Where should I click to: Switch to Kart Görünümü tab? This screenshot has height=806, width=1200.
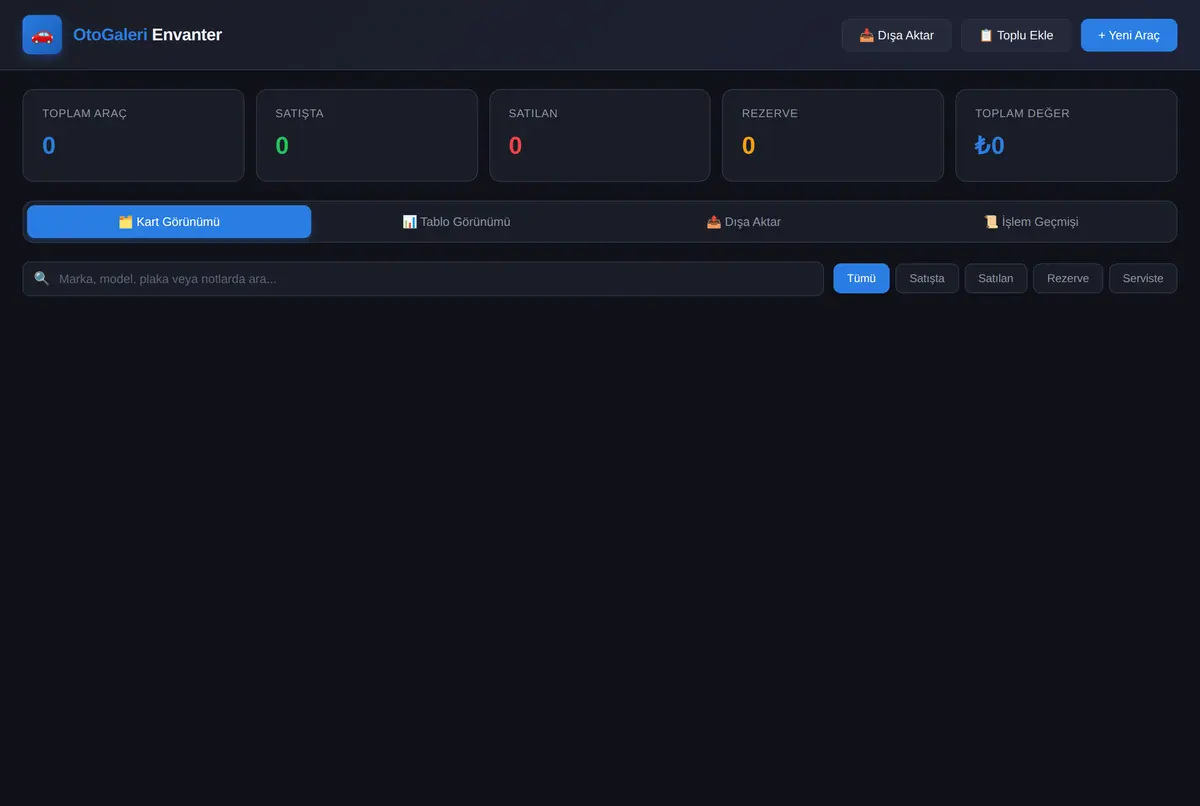tap(169, 222)
